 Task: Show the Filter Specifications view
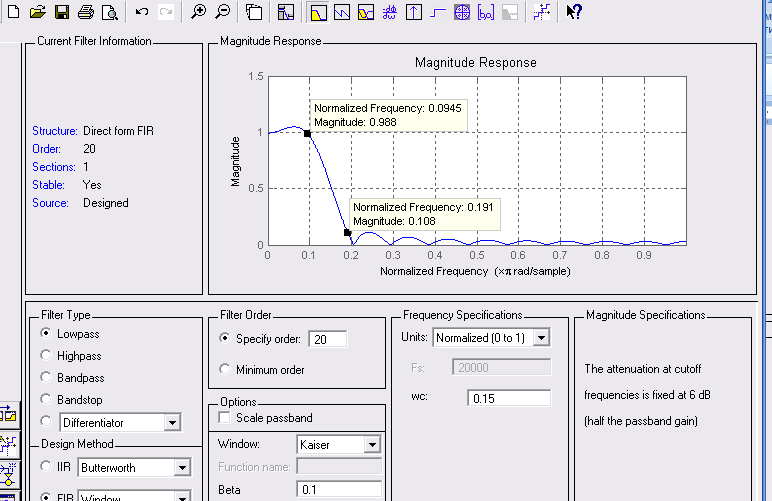pos(286,12)
